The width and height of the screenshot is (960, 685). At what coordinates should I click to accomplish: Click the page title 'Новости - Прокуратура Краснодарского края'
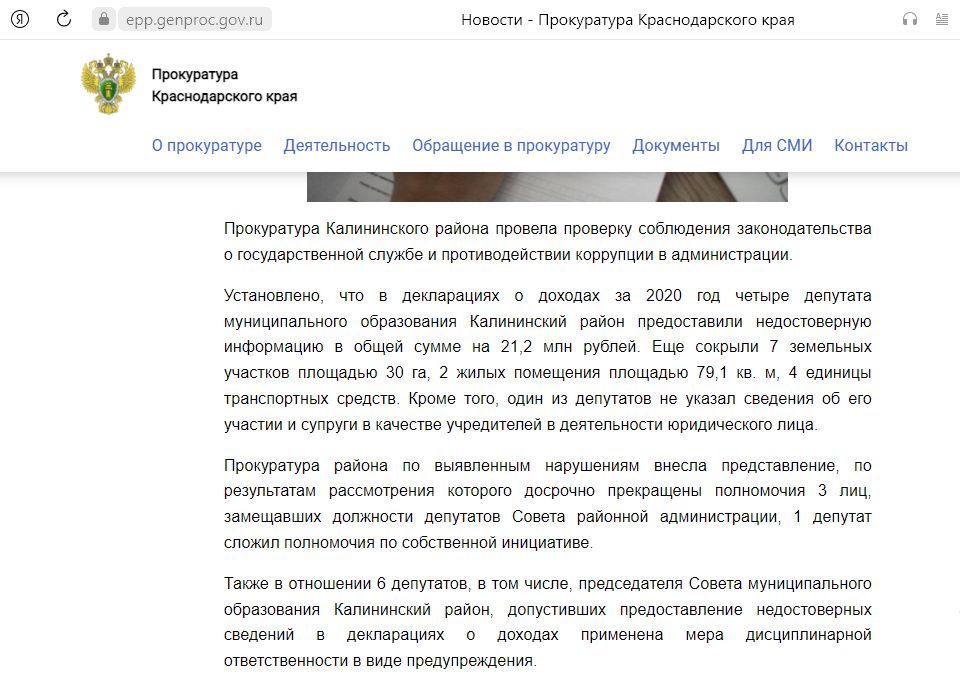point(627,19)
